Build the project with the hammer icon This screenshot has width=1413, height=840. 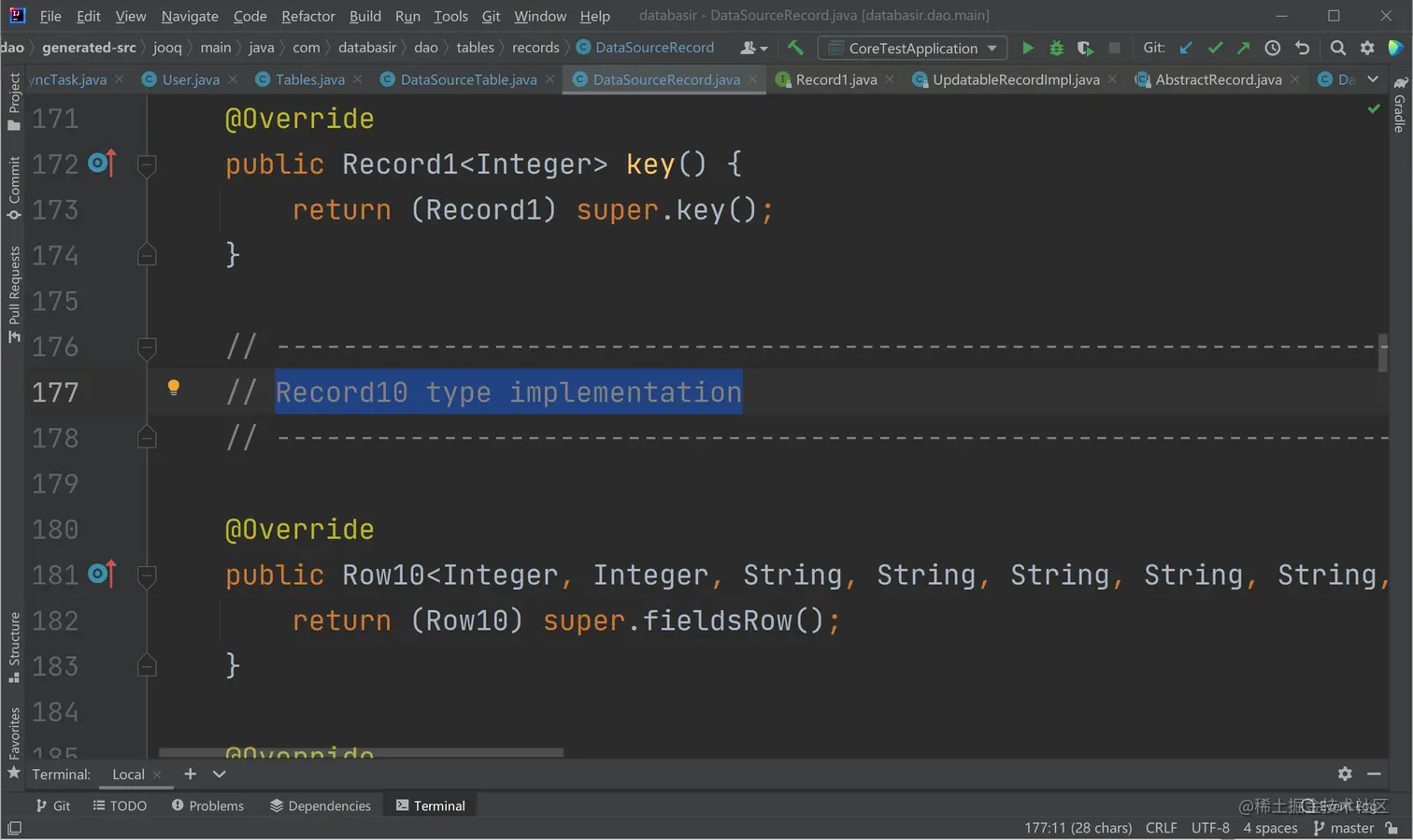tap(795, 48)
